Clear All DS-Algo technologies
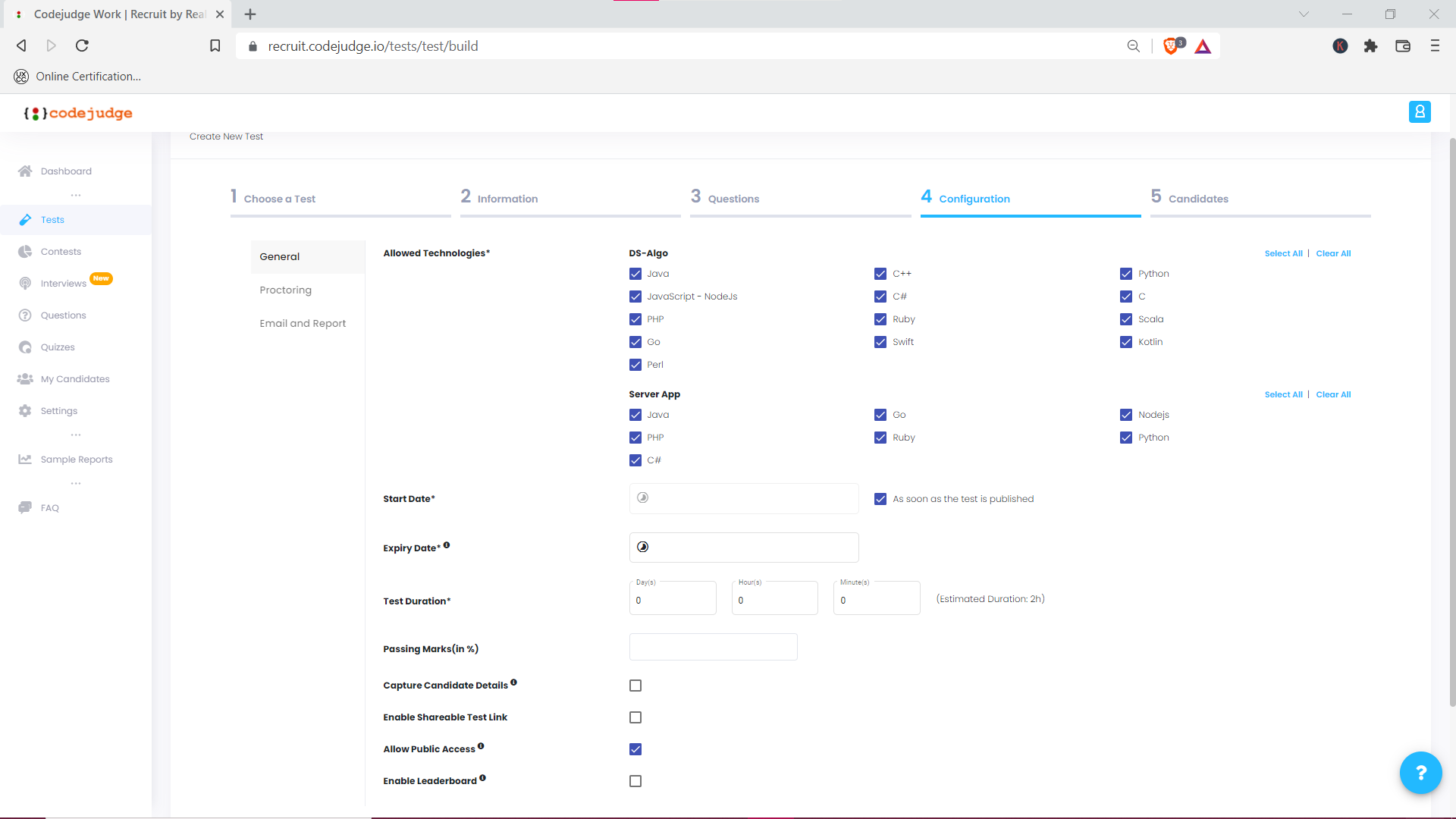Image resolution: width=1456 pixels, height=819 pixels. 1333,253
